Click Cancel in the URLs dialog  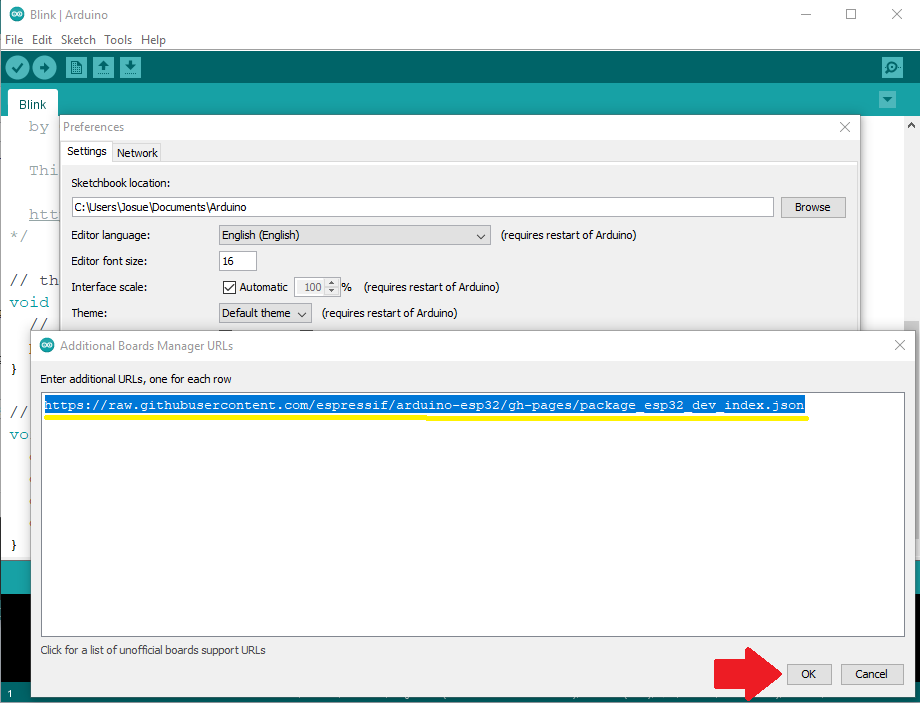(x=871, y=674)
